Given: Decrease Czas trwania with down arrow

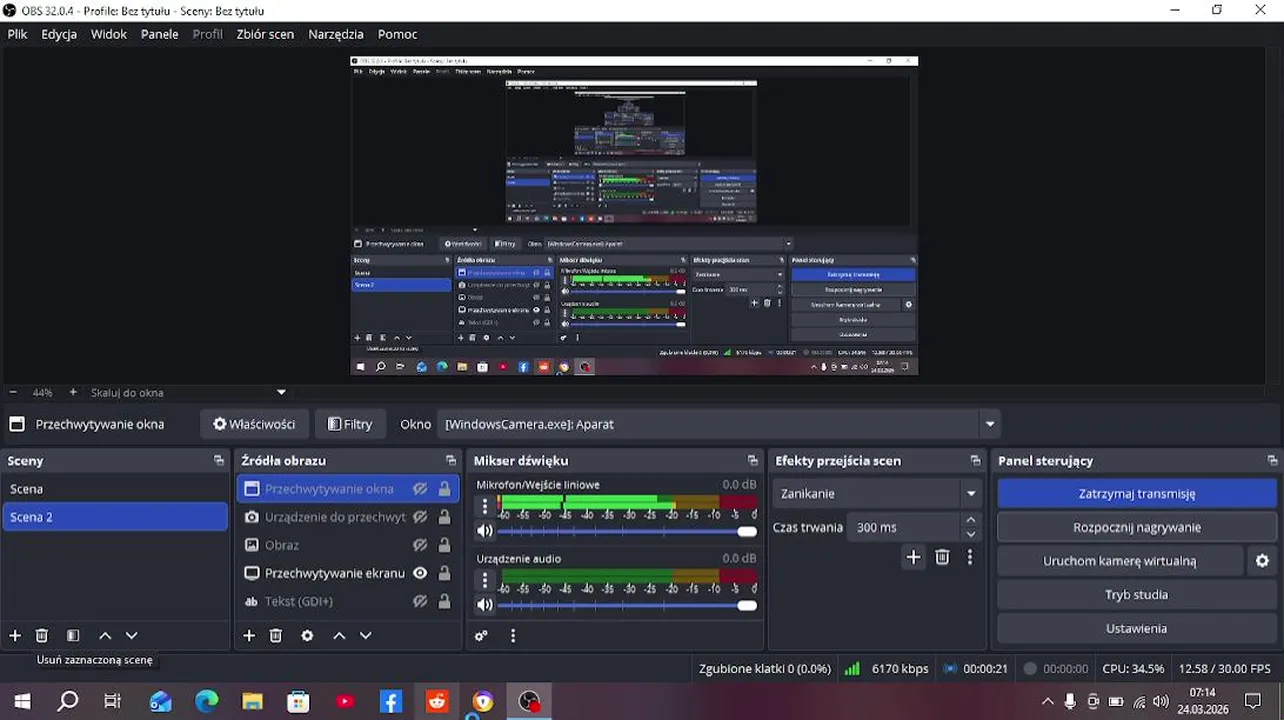Looking at the screenshot, I should (970, 534).
